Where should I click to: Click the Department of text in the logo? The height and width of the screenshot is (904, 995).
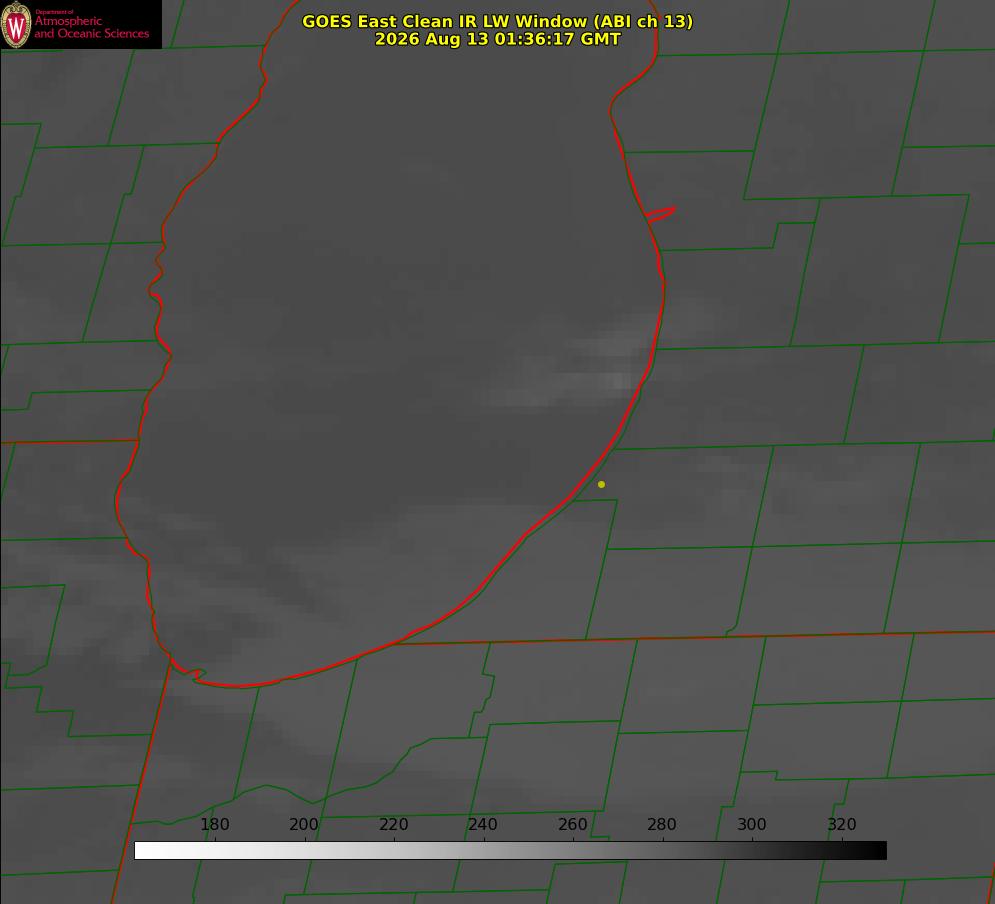55,11
